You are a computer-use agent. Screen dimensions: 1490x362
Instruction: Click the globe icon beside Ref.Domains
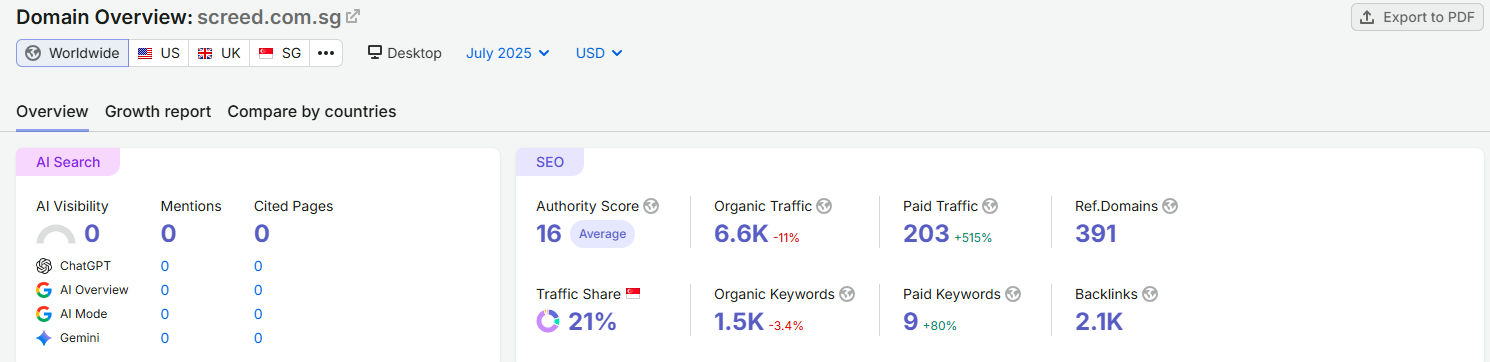(x=1170, y=206)
